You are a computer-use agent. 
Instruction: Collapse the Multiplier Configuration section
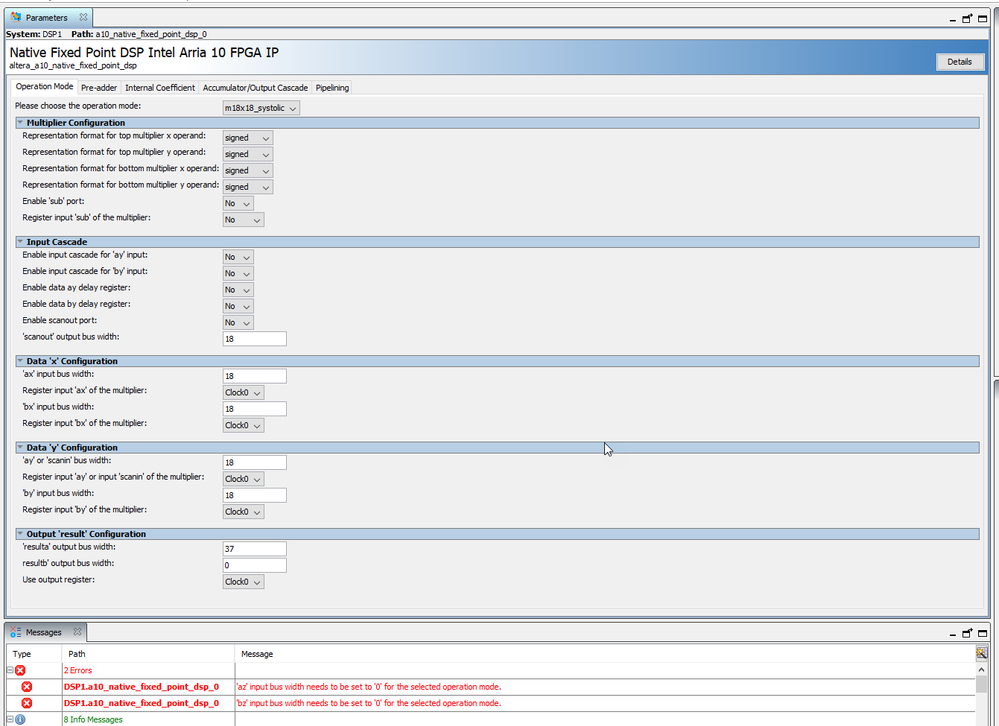click(20, 122)
